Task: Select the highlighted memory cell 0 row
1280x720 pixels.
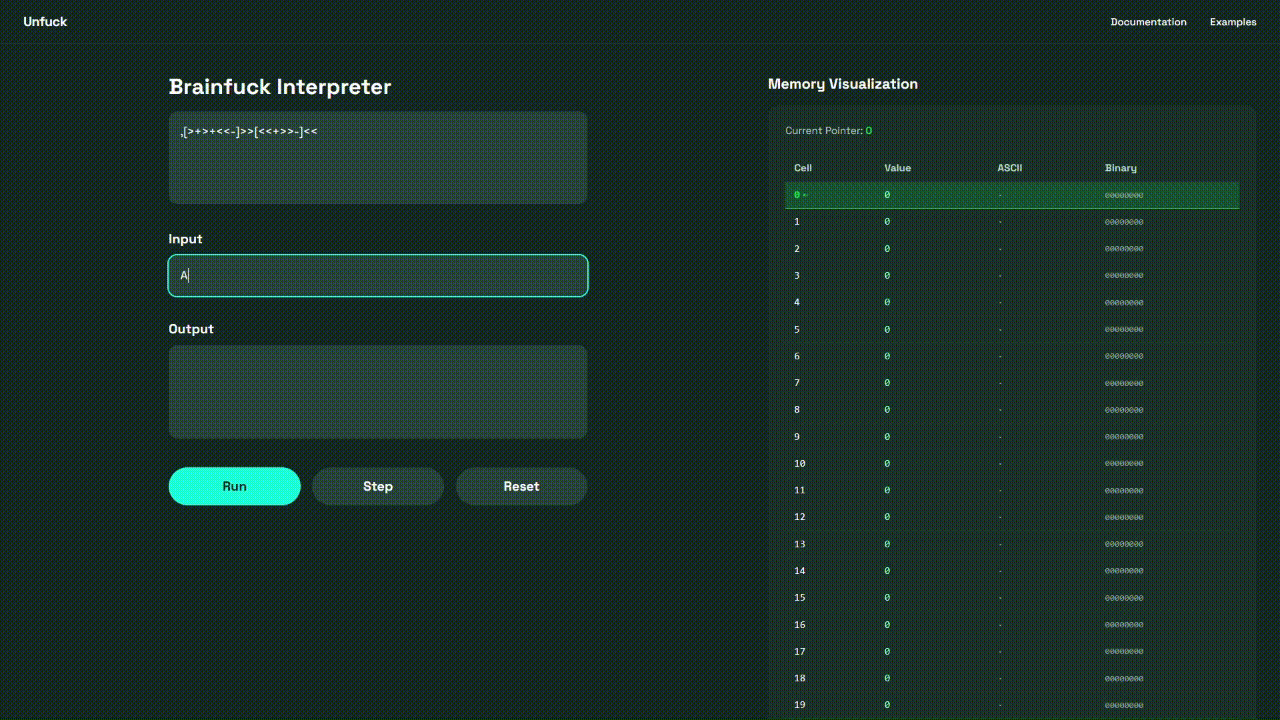Action: [x=1011, y=195]
